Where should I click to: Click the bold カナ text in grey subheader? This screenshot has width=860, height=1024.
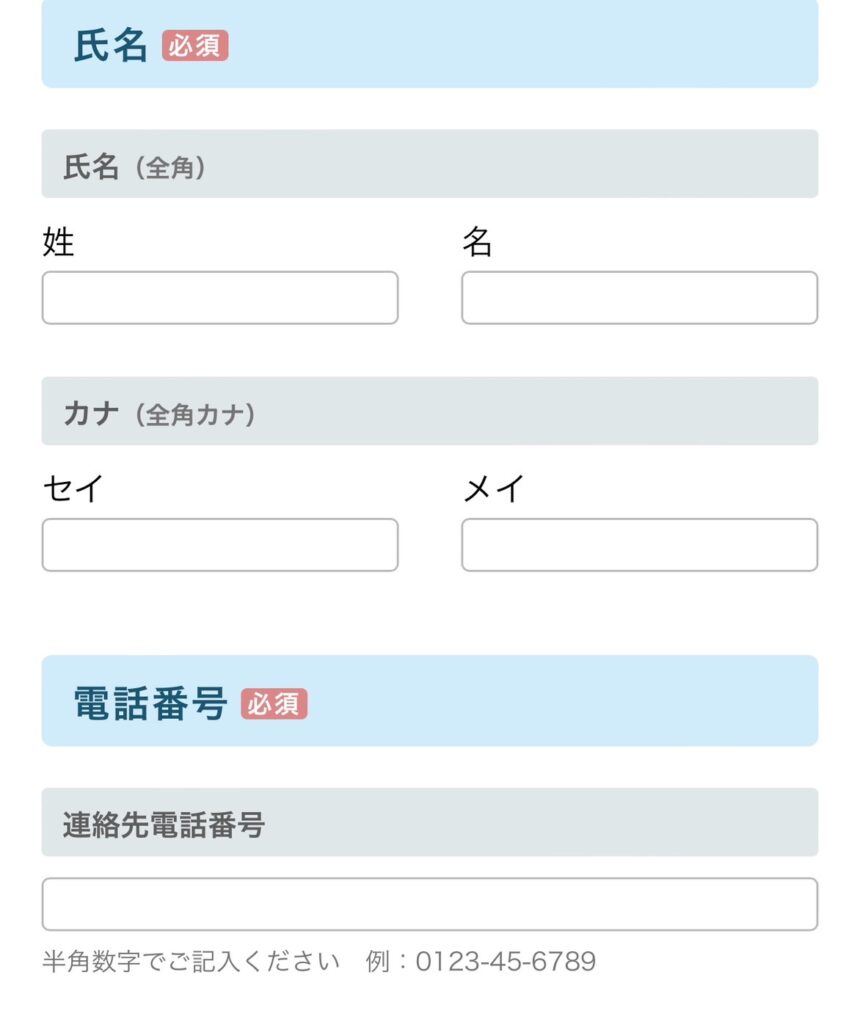click(91, 414)
